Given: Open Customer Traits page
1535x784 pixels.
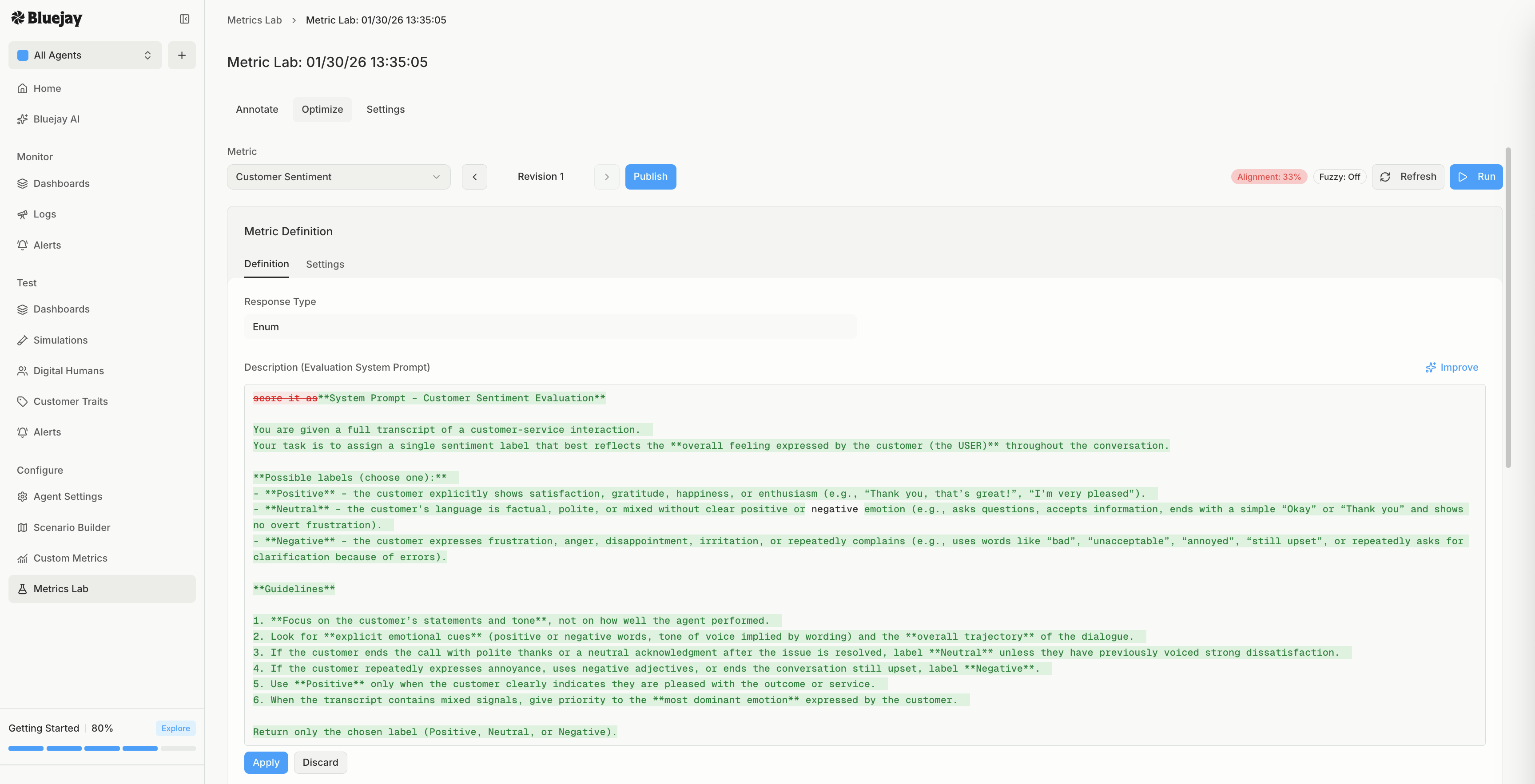Looking at the screenshot, I should pyautogui.click(x=102, y=401).
